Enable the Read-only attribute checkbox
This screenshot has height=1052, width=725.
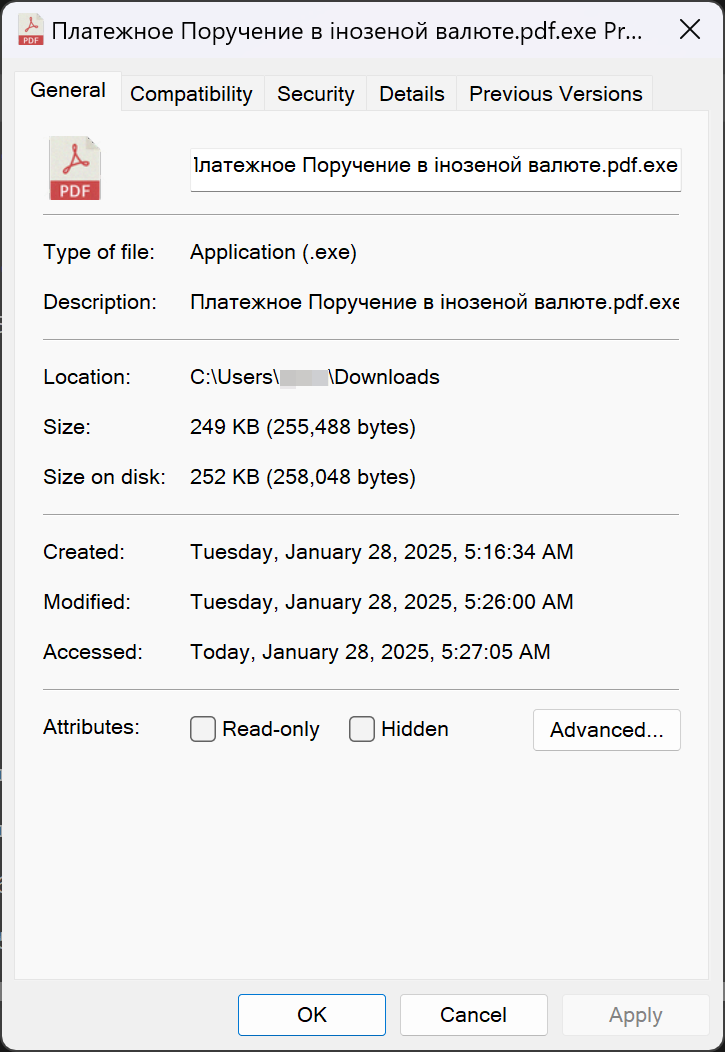pos(203,730)
